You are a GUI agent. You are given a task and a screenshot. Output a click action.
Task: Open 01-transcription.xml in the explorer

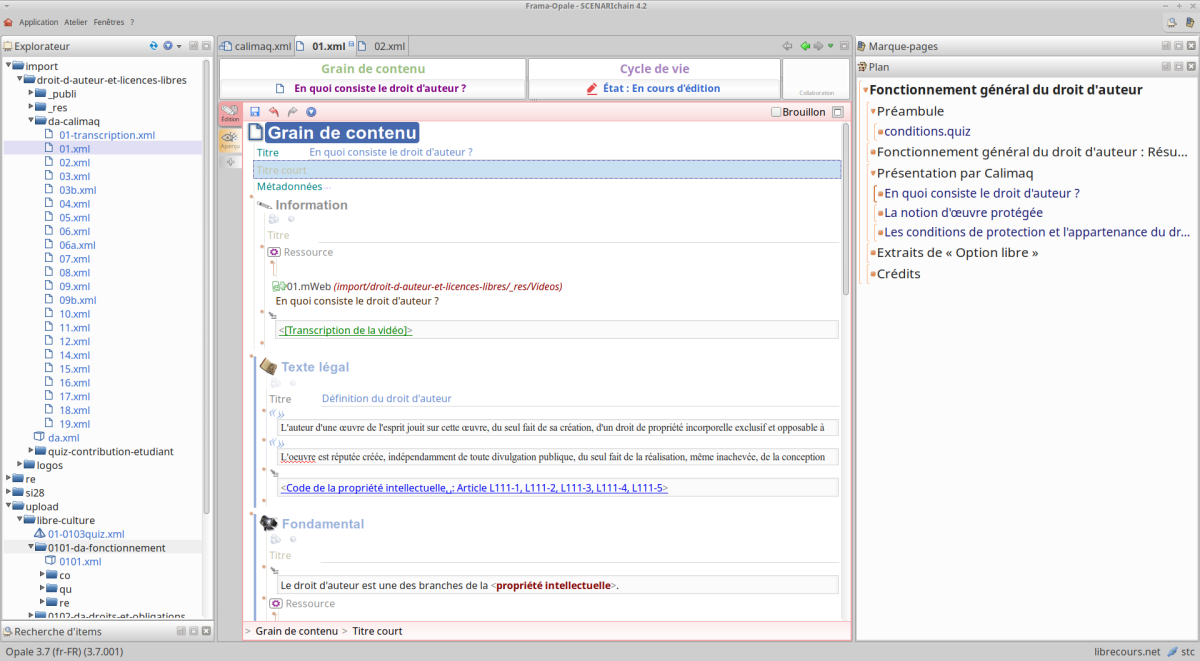coord(107,135)
